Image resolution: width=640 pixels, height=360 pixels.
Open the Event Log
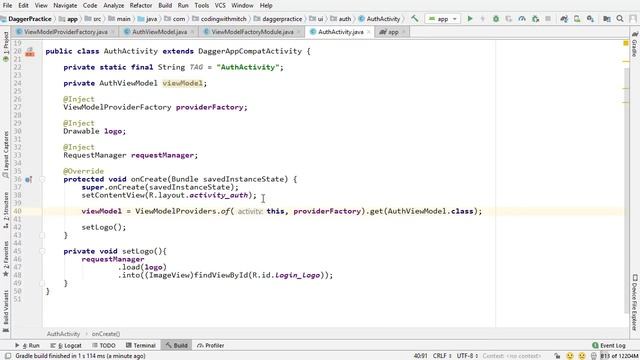(x=609, y=345)
